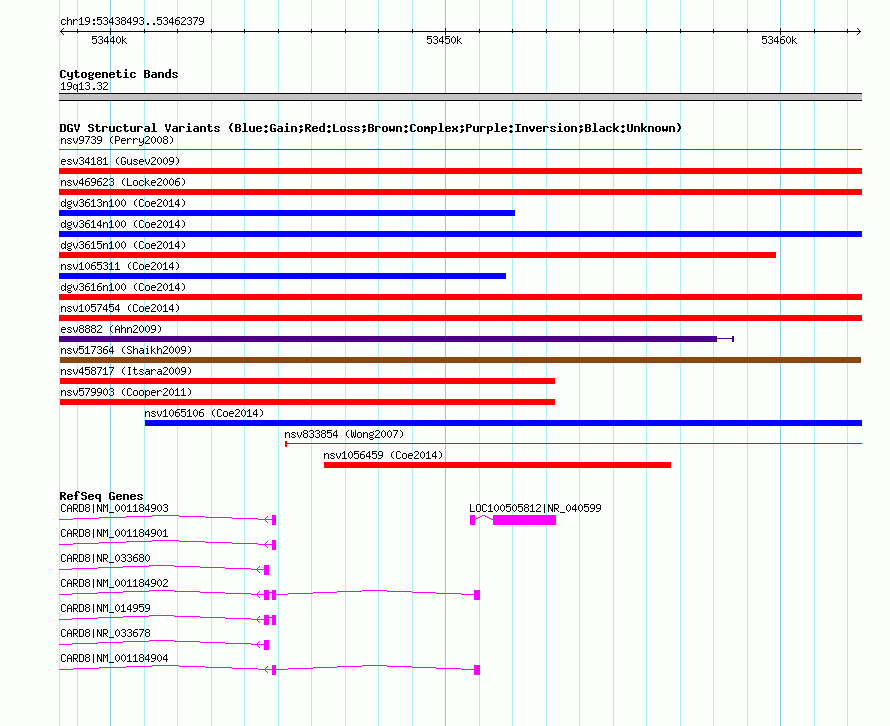Click the 19q13.32 band label

(x=84, y=86)
